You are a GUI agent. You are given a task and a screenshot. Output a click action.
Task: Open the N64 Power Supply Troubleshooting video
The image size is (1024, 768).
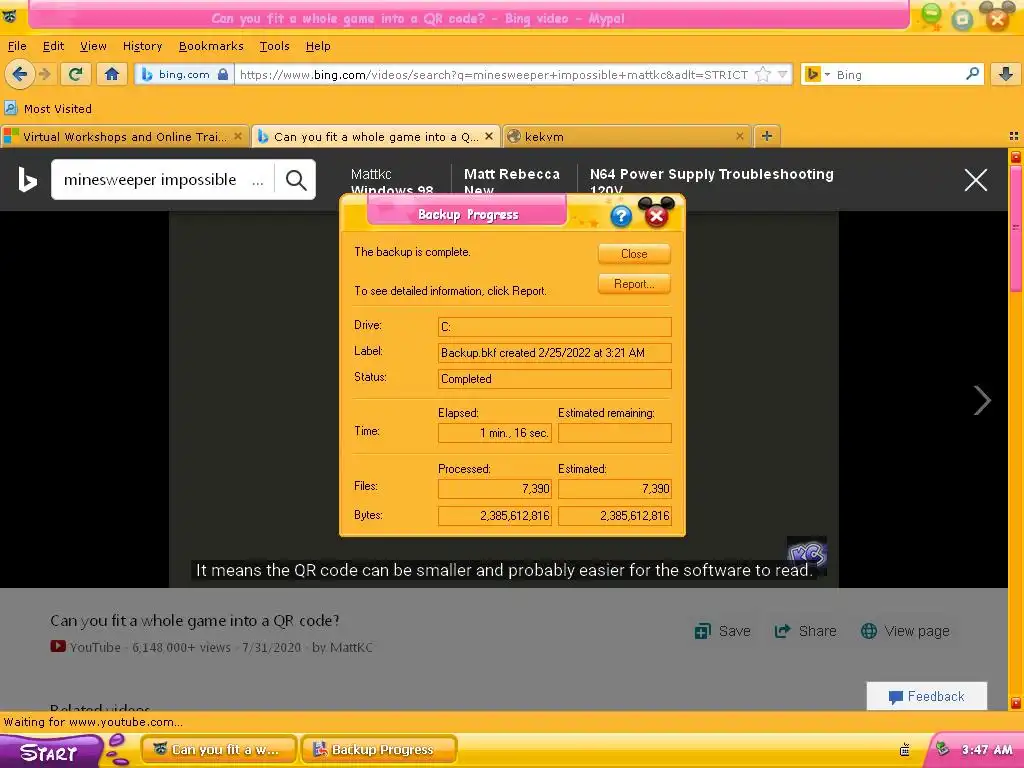tap(711, 181)
